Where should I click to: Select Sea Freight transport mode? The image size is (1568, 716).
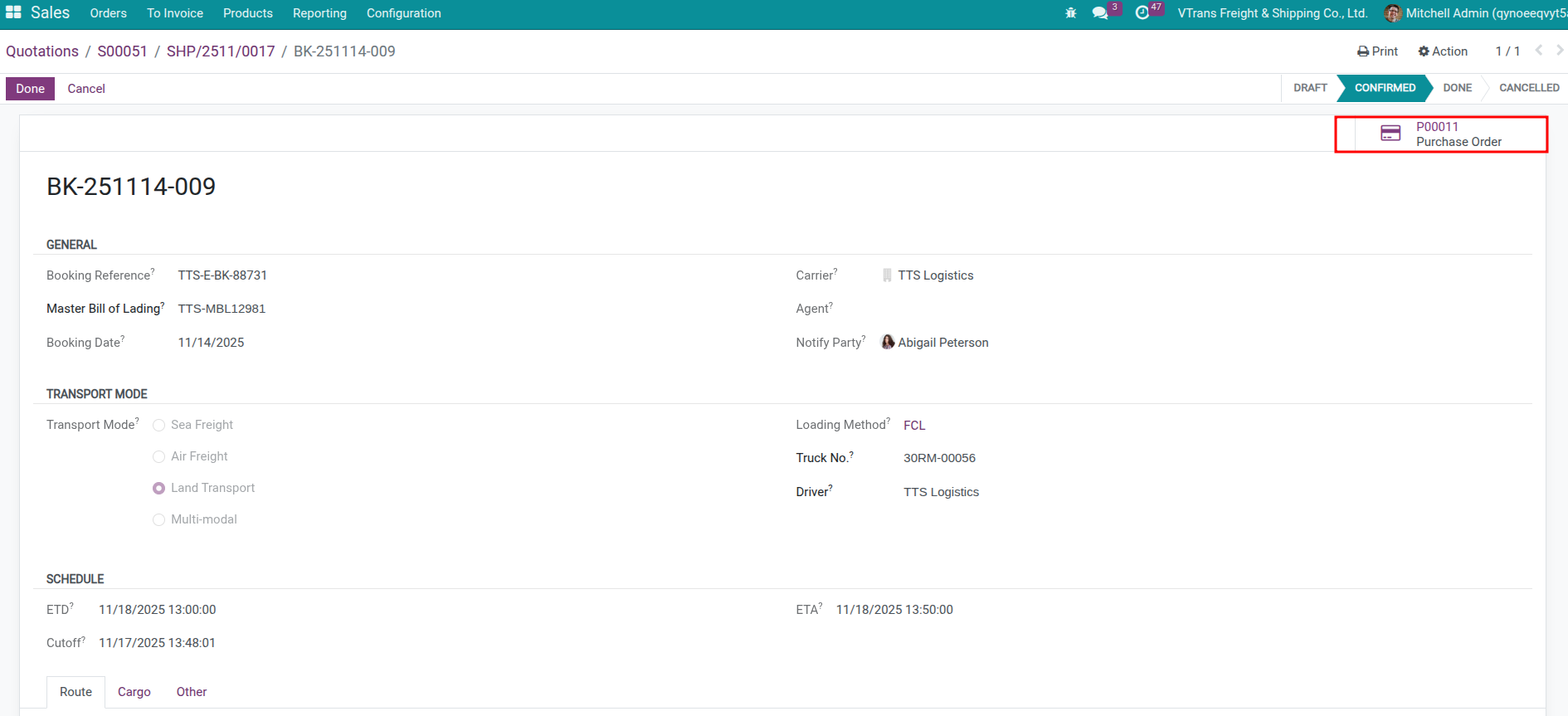tap(159, 426)
